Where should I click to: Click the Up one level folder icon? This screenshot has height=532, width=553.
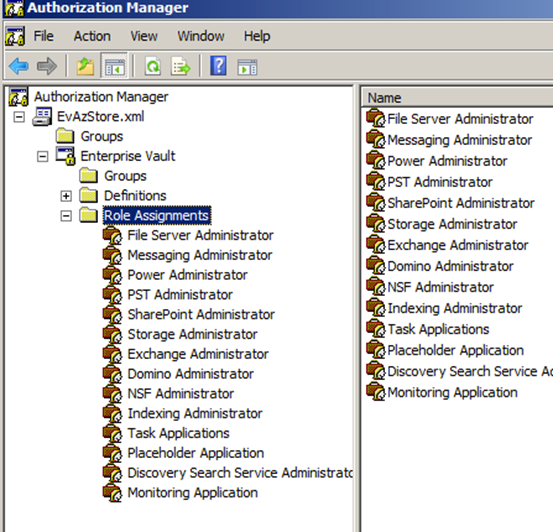85,66
